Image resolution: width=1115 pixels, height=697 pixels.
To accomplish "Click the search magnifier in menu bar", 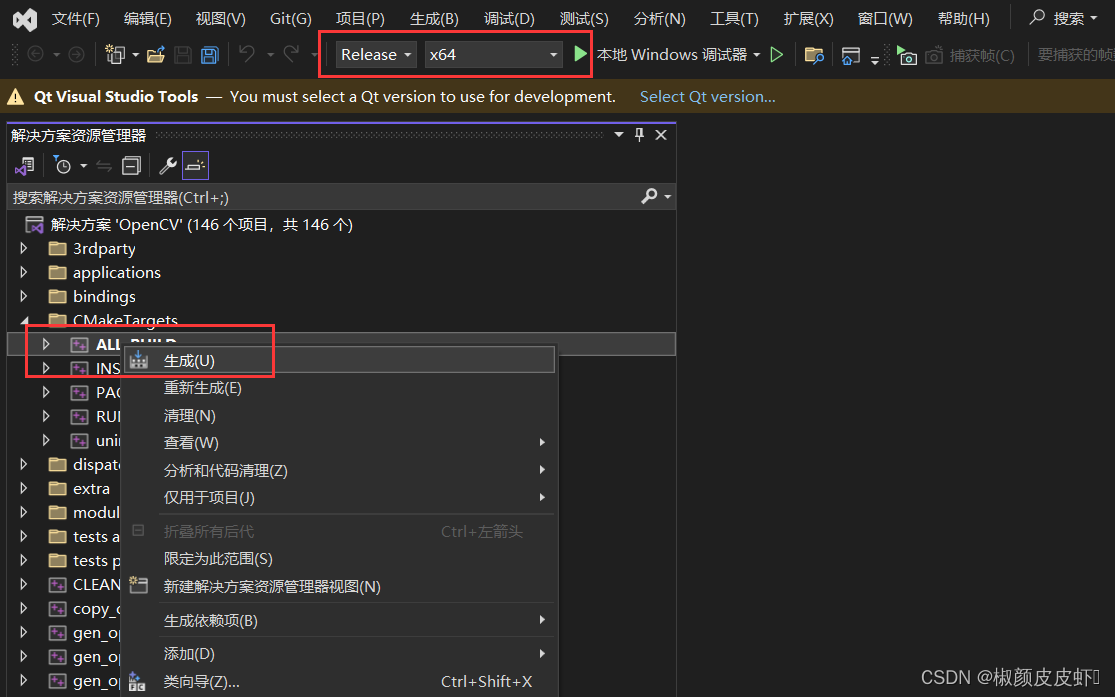I will point(1037,17).
